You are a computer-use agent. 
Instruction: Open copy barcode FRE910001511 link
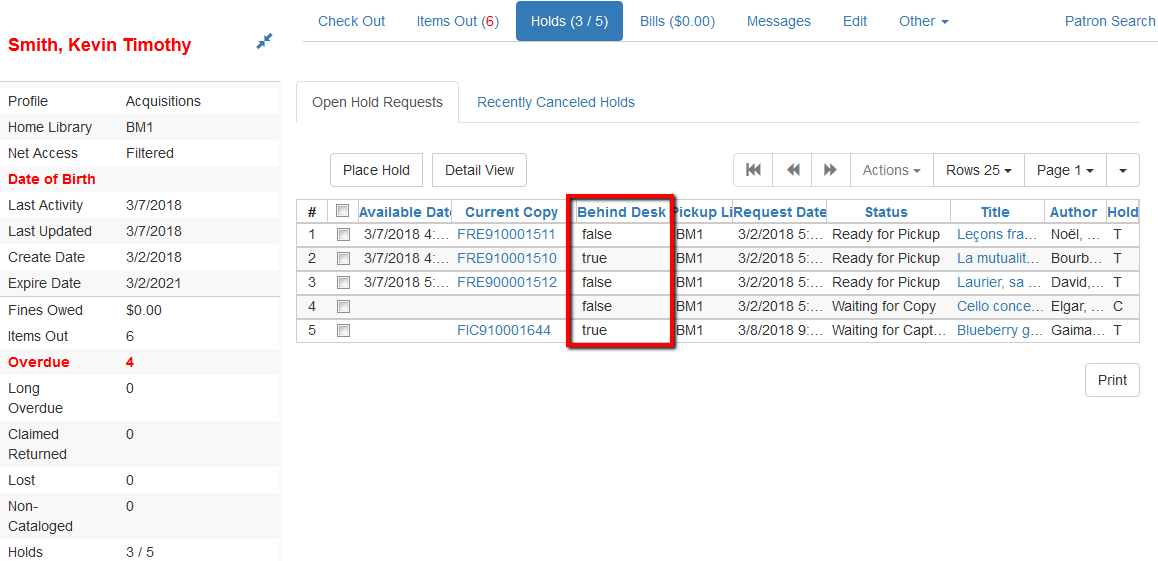(x=505, y=235)
